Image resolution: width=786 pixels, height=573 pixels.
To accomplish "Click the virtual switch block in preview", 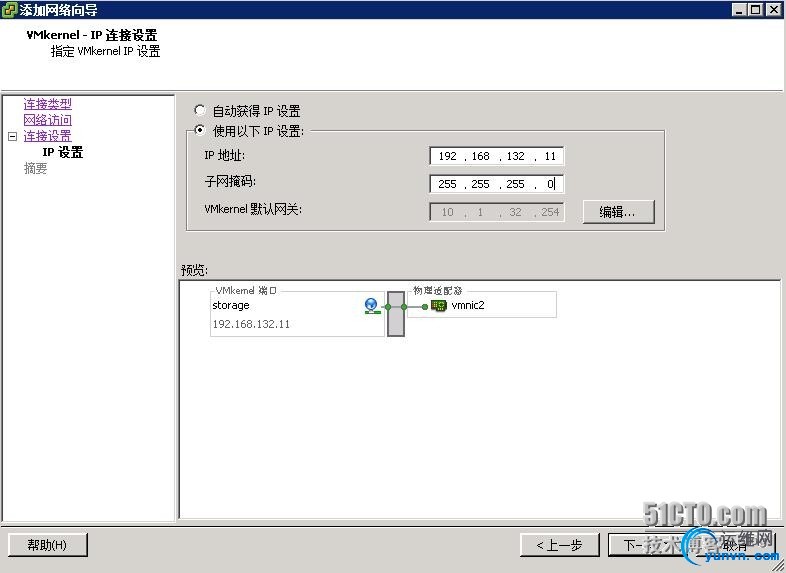I will [396, 314].
